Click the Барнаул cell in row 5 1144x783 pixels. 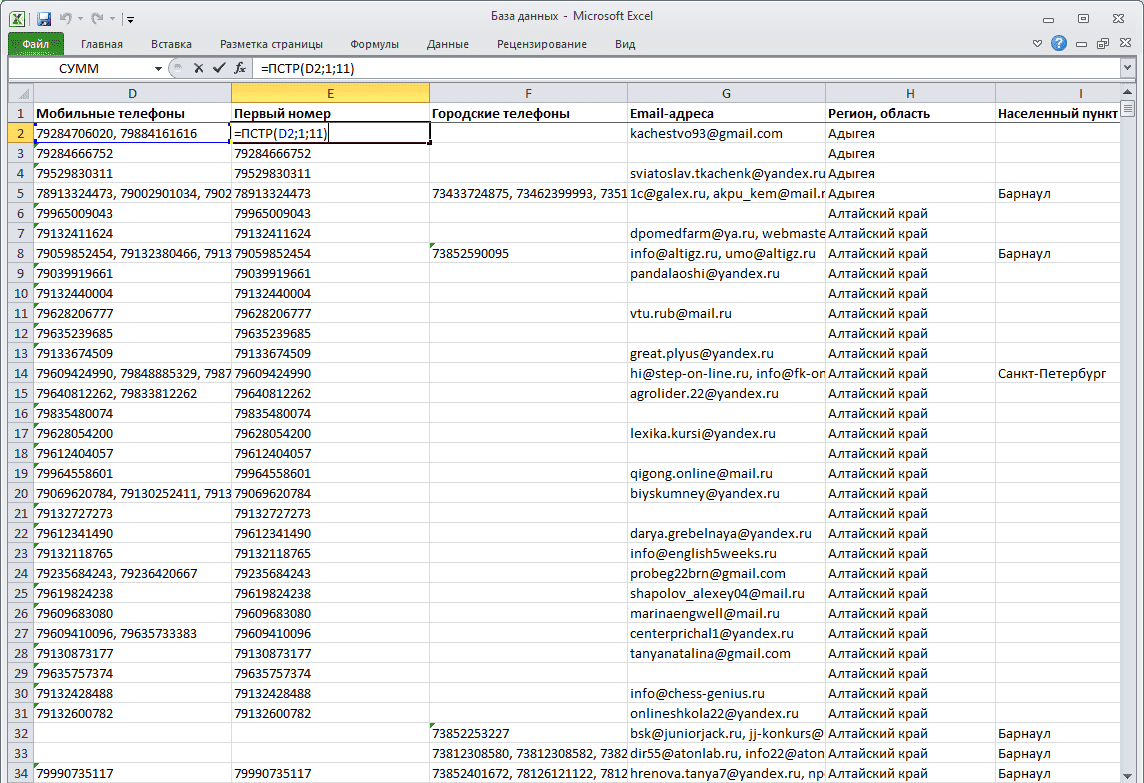pyautogui.click(x=1057, y=194)
